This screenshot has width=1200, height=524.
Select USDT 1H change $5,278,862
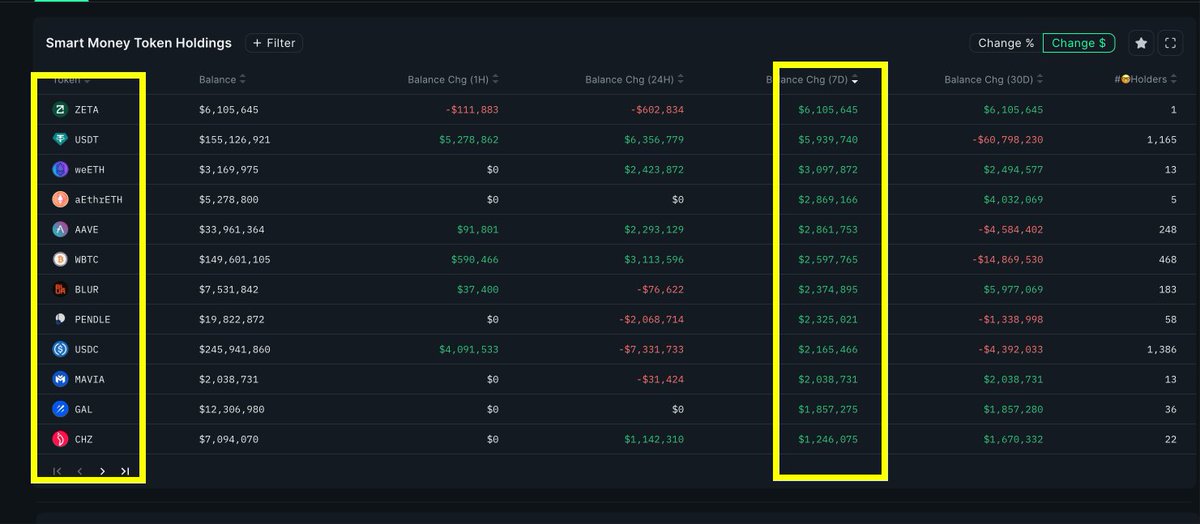click(x=469, y=140)
